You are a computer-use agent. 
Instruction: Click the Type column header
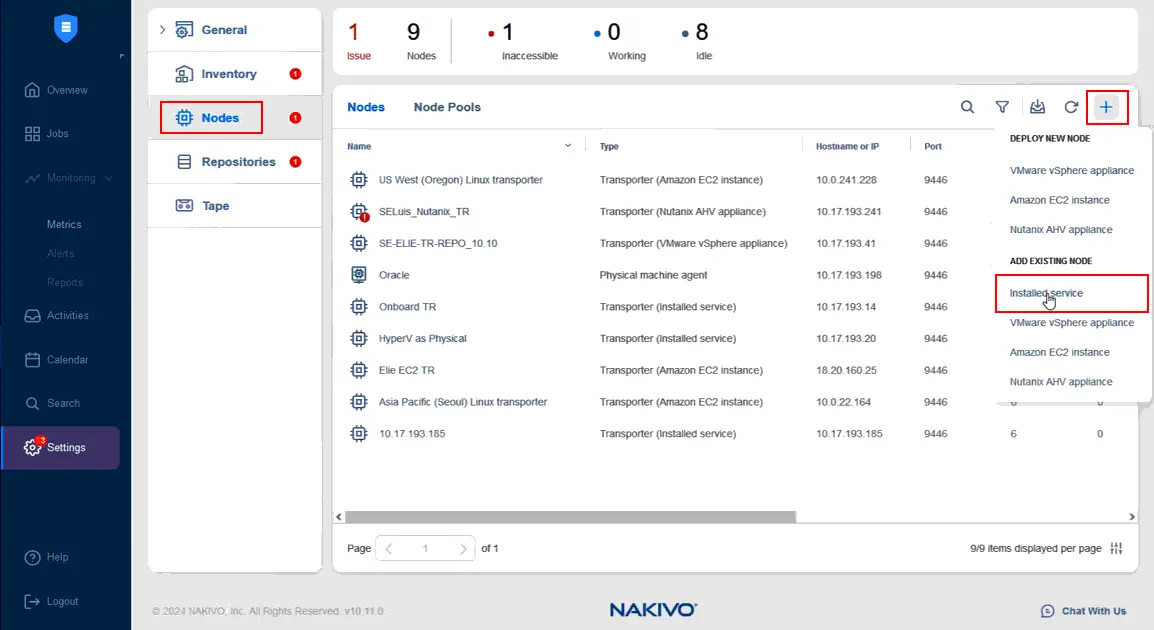point(609,146)
